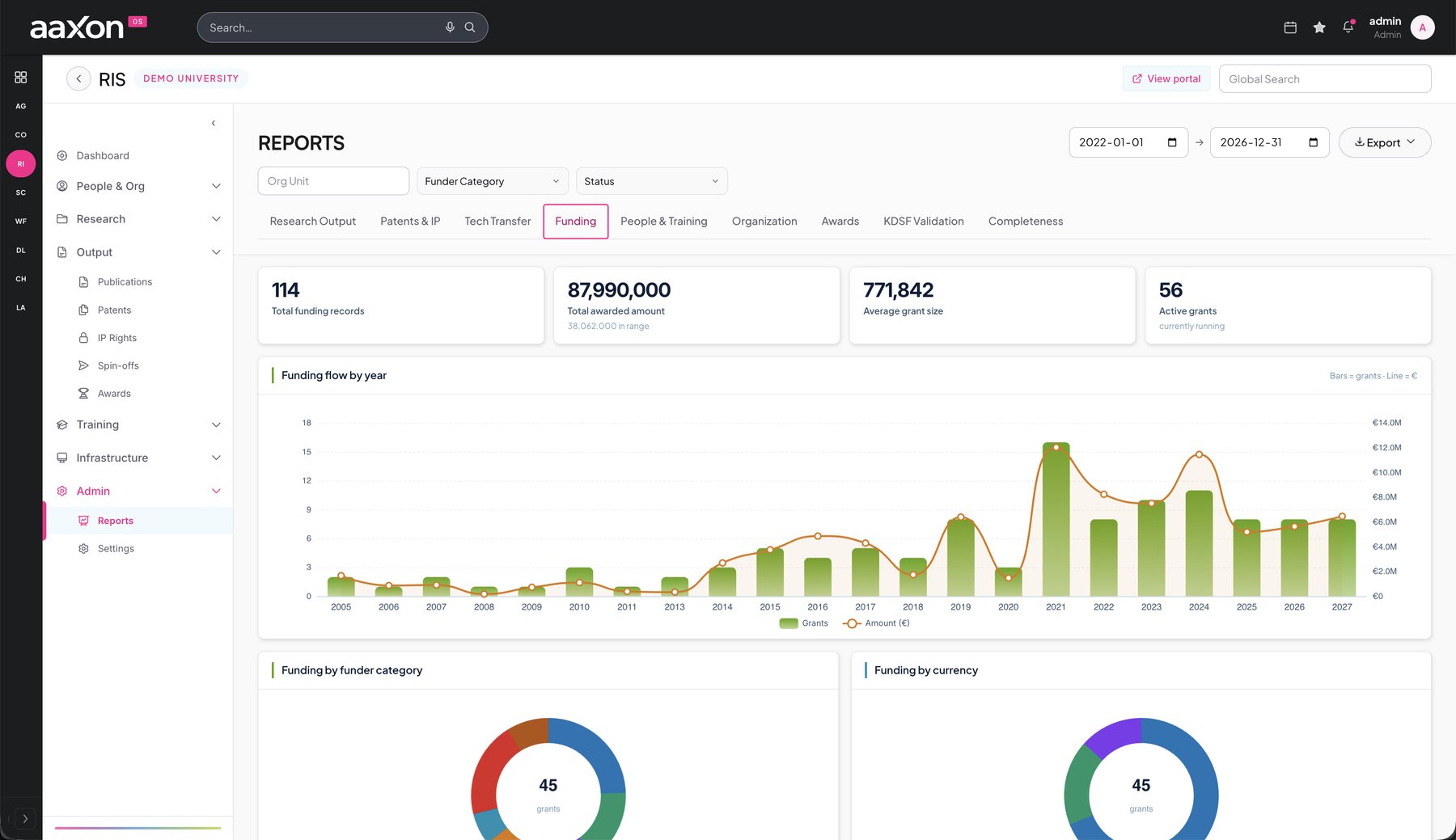Open the Status dropdown
This screenshot has width=1456, height=840.
click(x=652, y=181)
